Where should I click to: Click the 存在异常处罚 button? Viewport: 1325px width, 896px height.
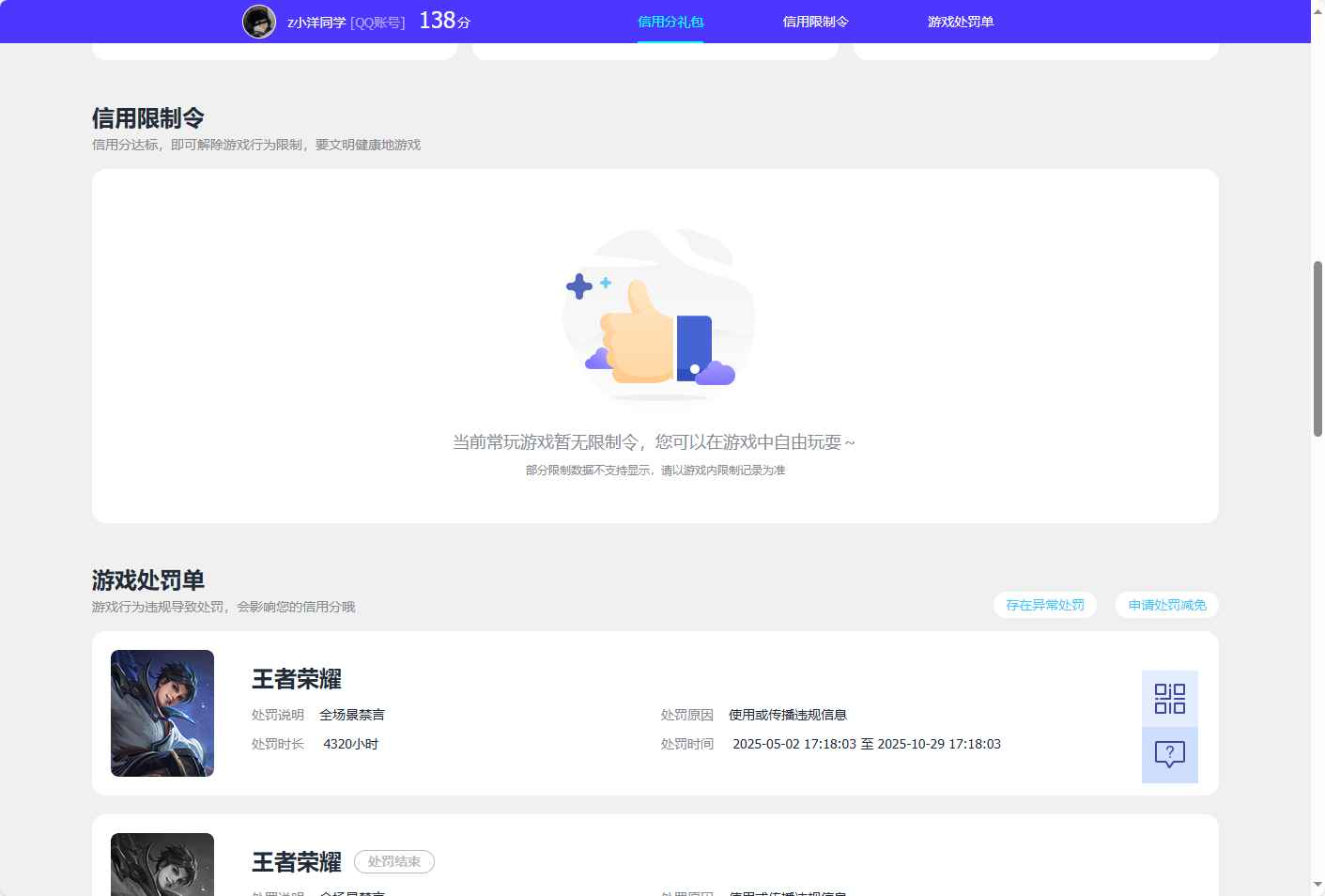point(1044,605)
